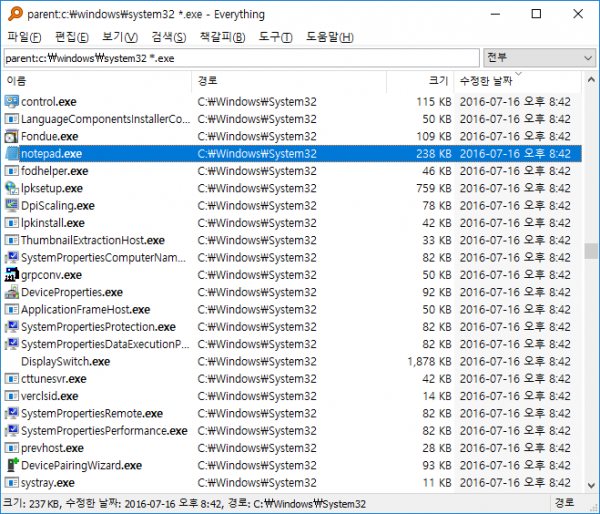
Task: Select the DisplaySwitch.exe row
Action: pos(293,362)
